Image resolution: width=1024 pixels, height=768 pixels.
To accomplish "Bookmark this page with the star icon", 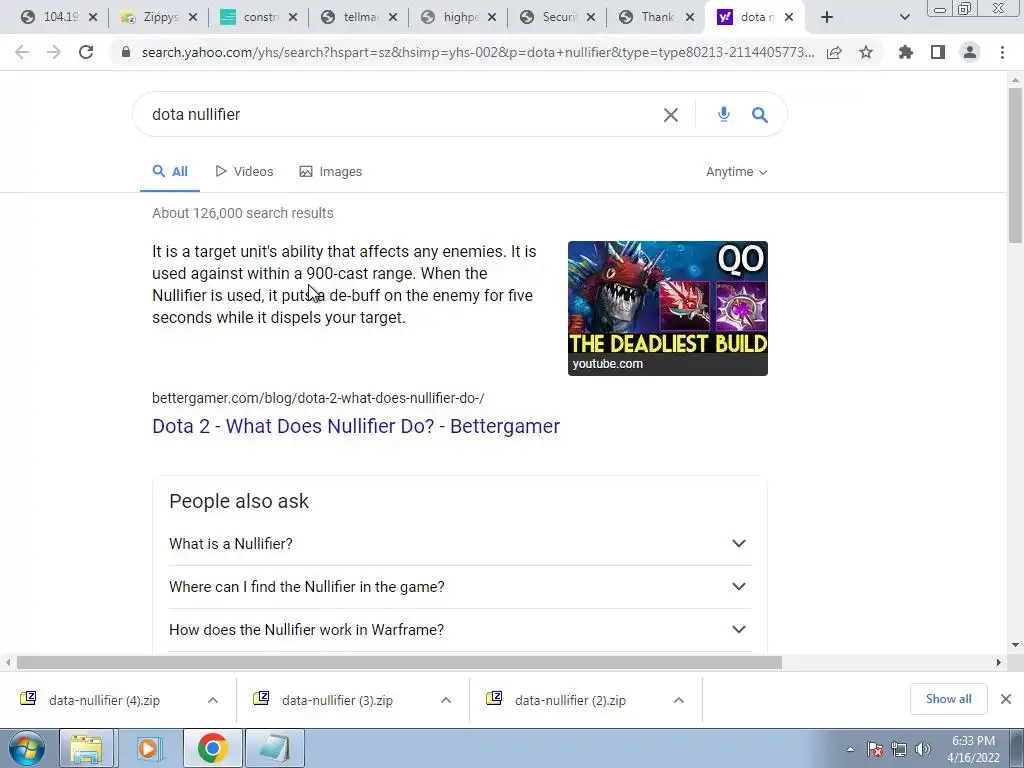I will click(x=866, y=52).
